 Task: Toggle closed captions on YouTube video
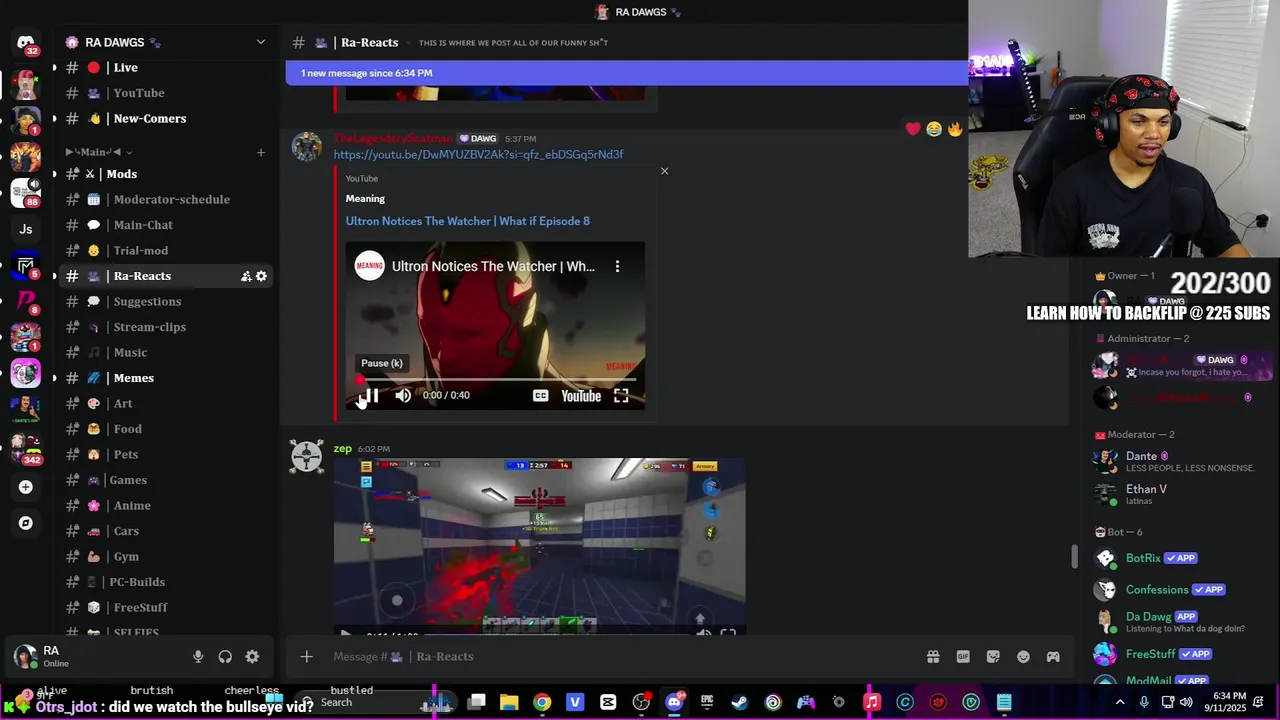540,396
